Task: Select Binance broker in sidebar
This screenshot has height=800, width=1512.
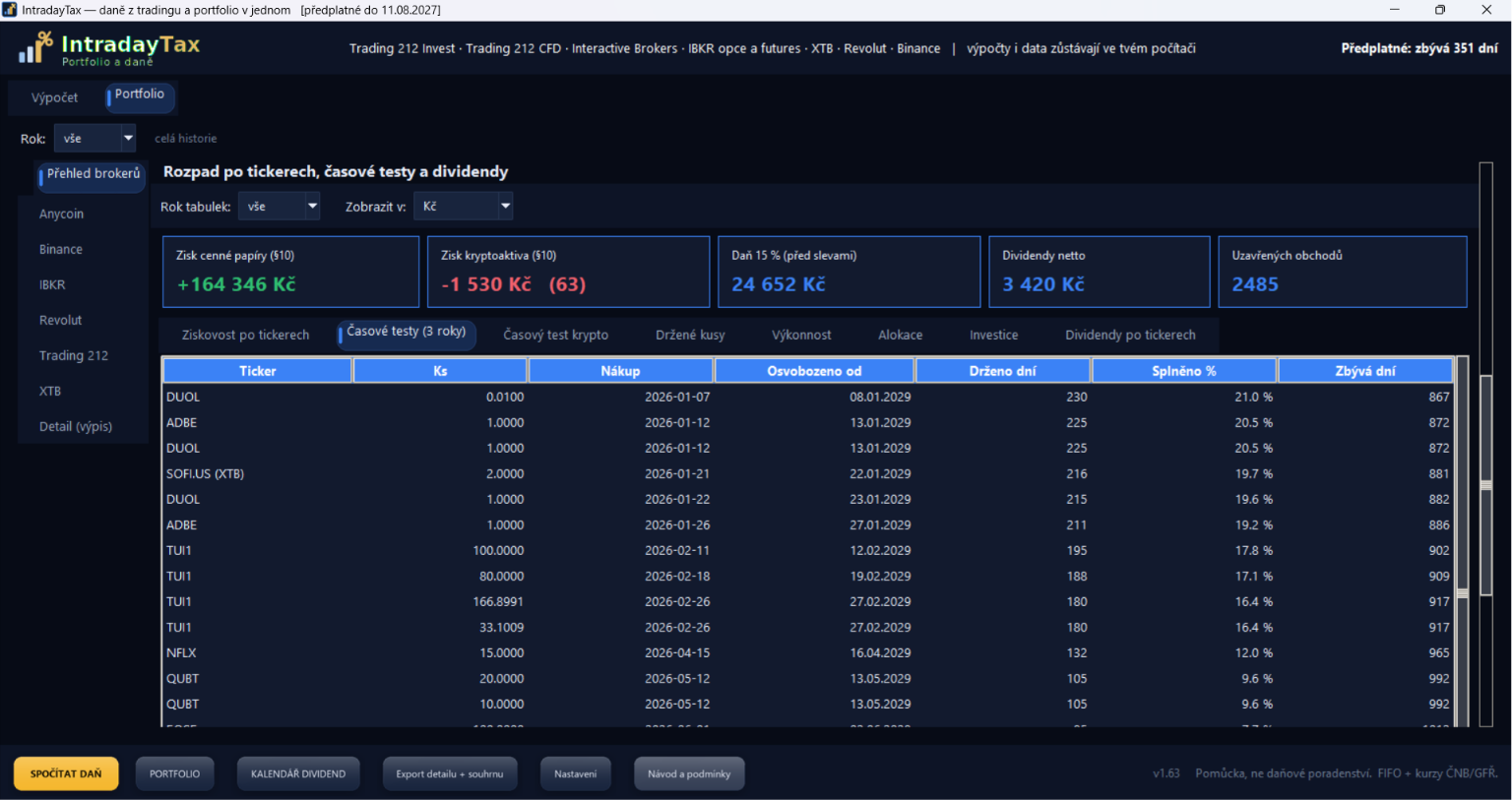Action: (x=61, y=249)
